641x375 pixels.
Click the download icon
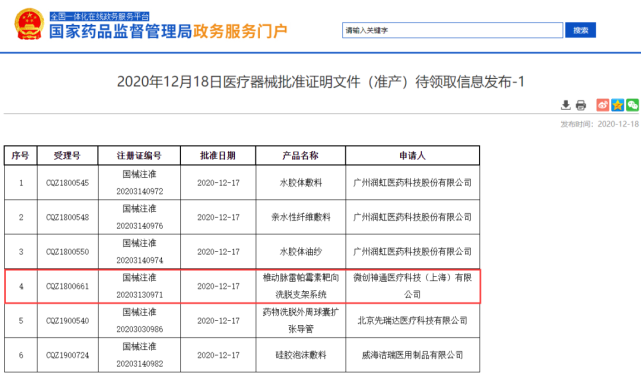click(565, 105)
